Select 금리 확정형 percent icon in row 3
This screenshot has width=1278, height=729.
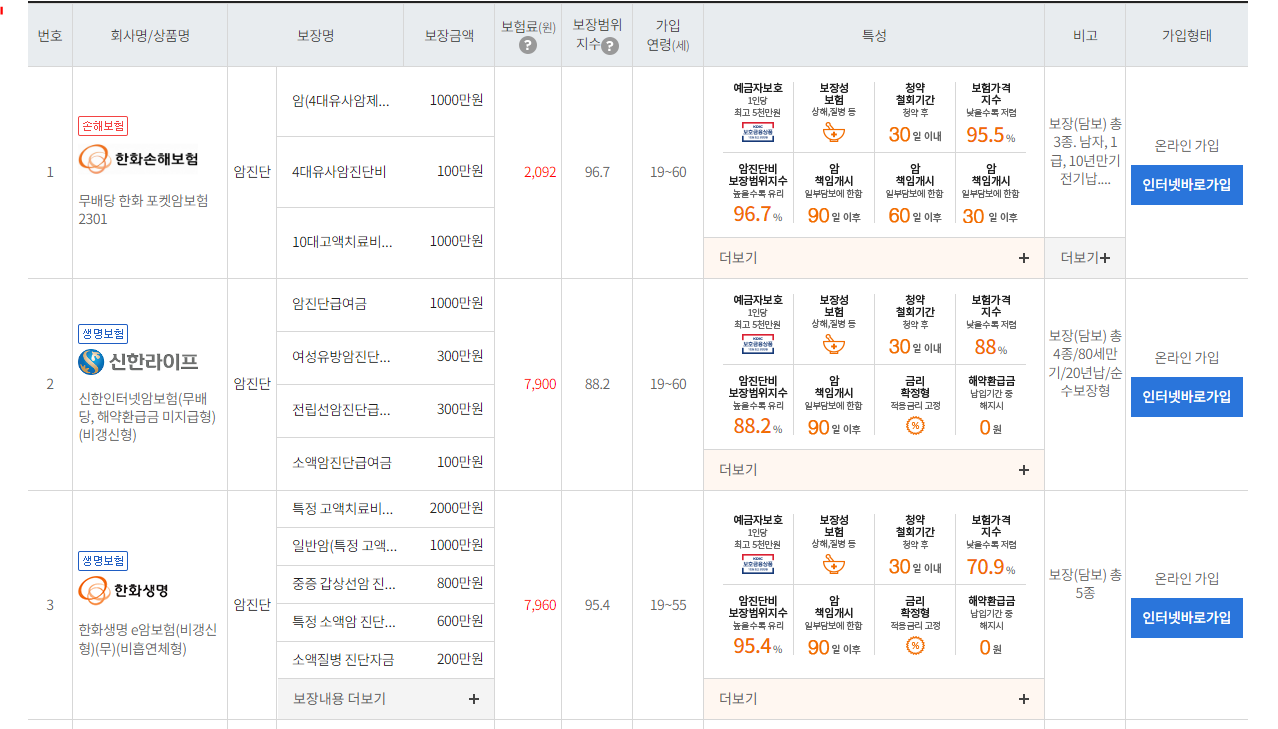[915, 645]
